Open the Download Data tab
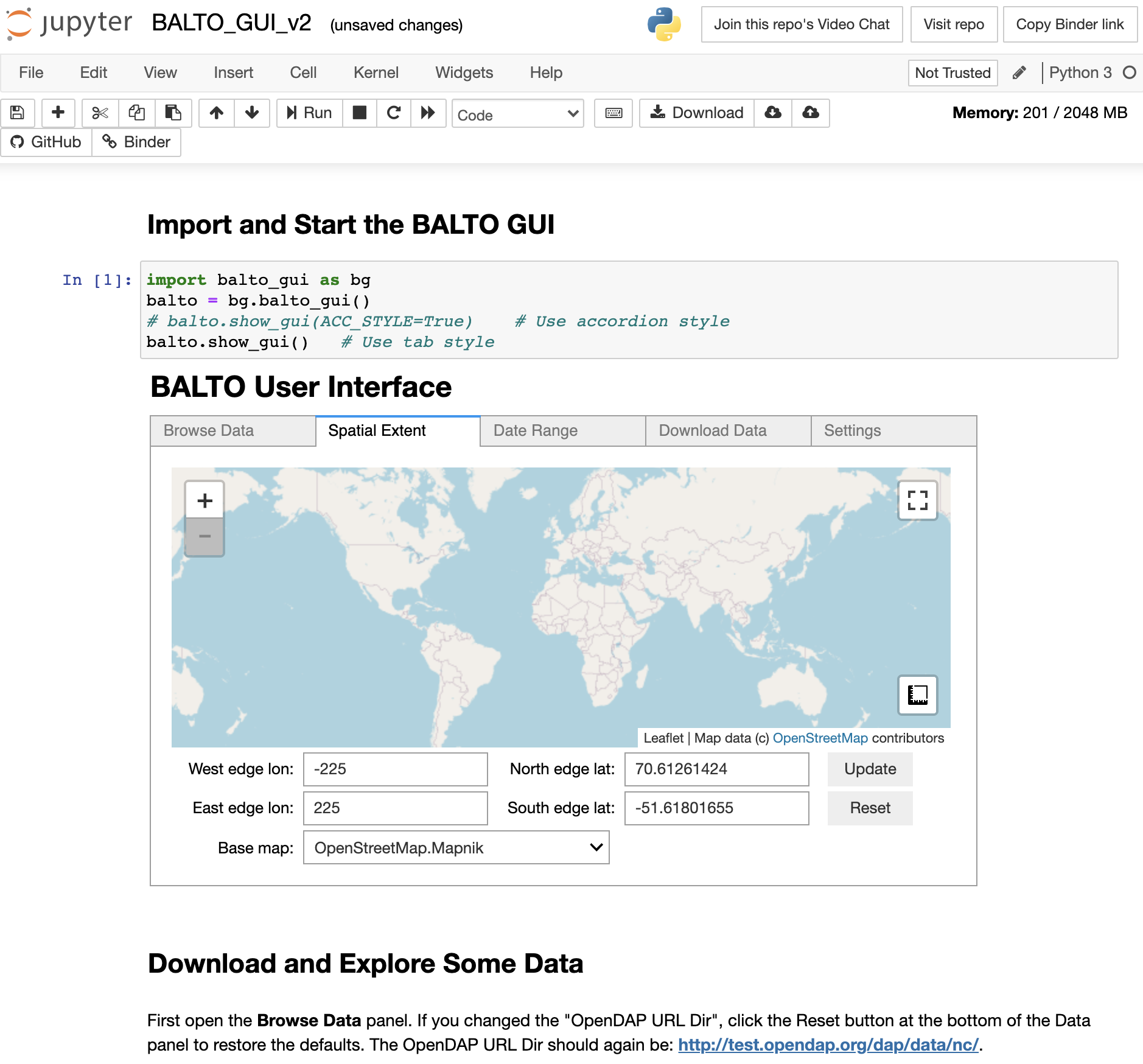1143x1064 pixels. pyautogui.click(x=729, y=431)
